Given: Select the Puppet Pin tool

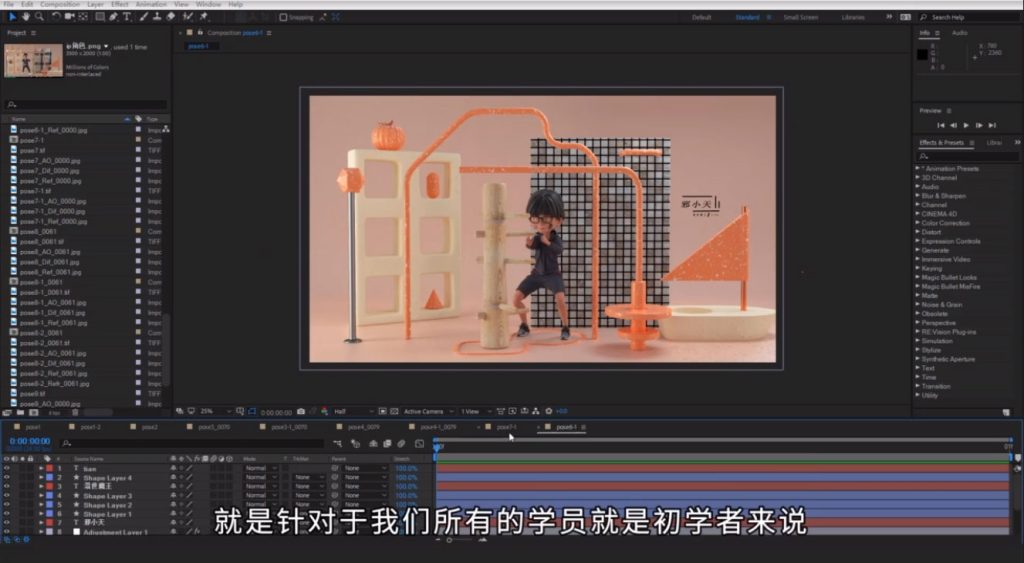Looking at the screenshot, I should [x=203, y=16].
